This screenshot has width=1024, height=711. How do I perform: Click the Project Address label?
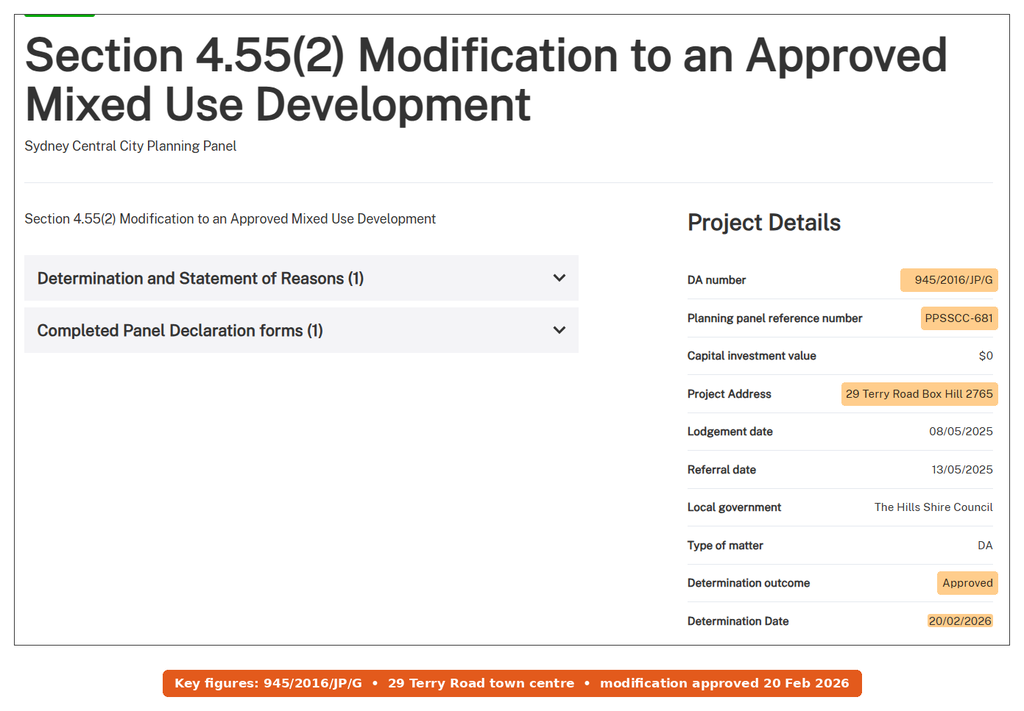pyautogui.click(x=729, y=394)
